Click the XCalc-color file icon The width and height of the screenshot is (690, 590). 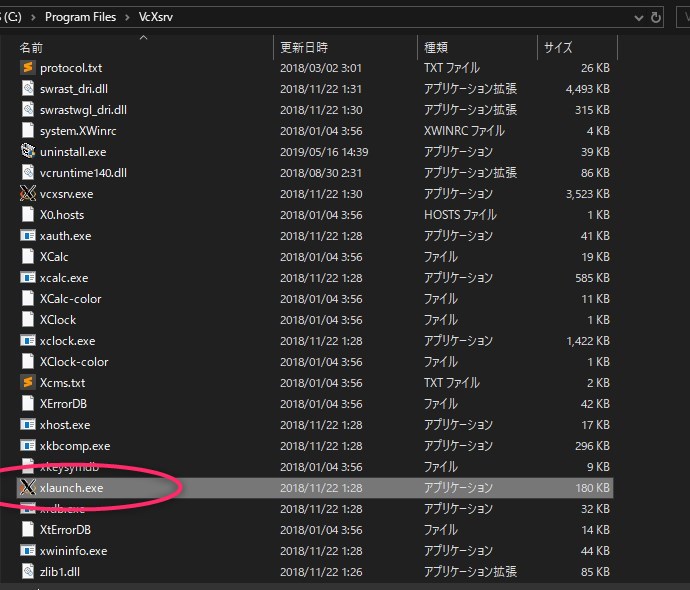(28, 299)
